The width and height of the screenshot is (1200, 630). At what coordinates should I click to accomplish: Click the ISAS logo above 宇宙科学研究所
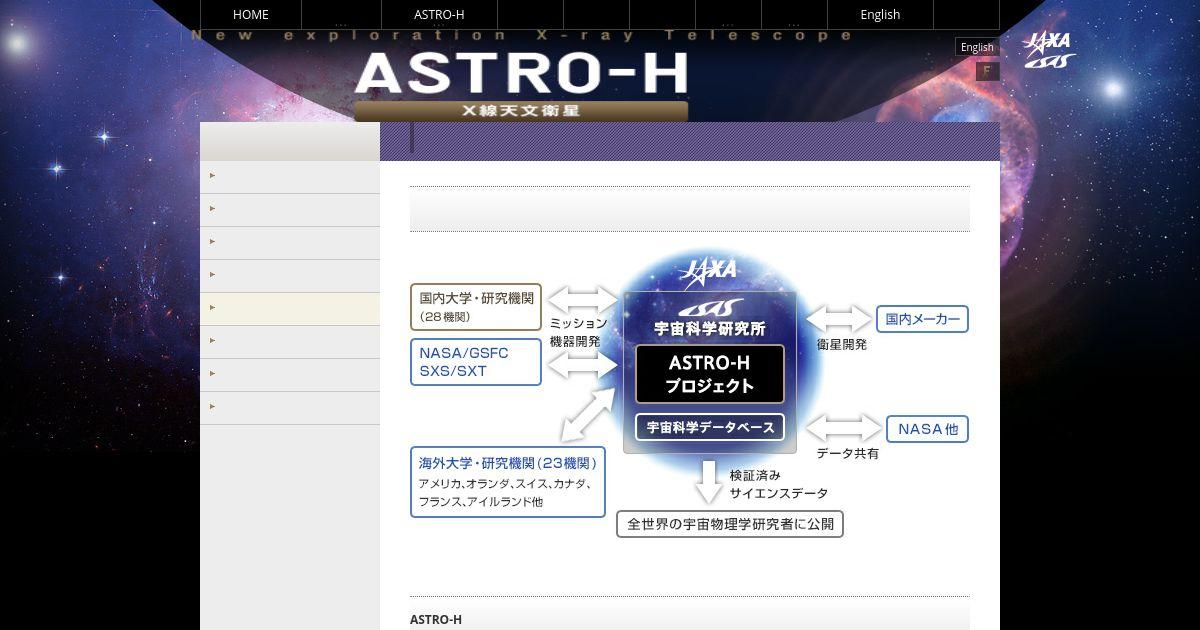(x=710, y=308)
